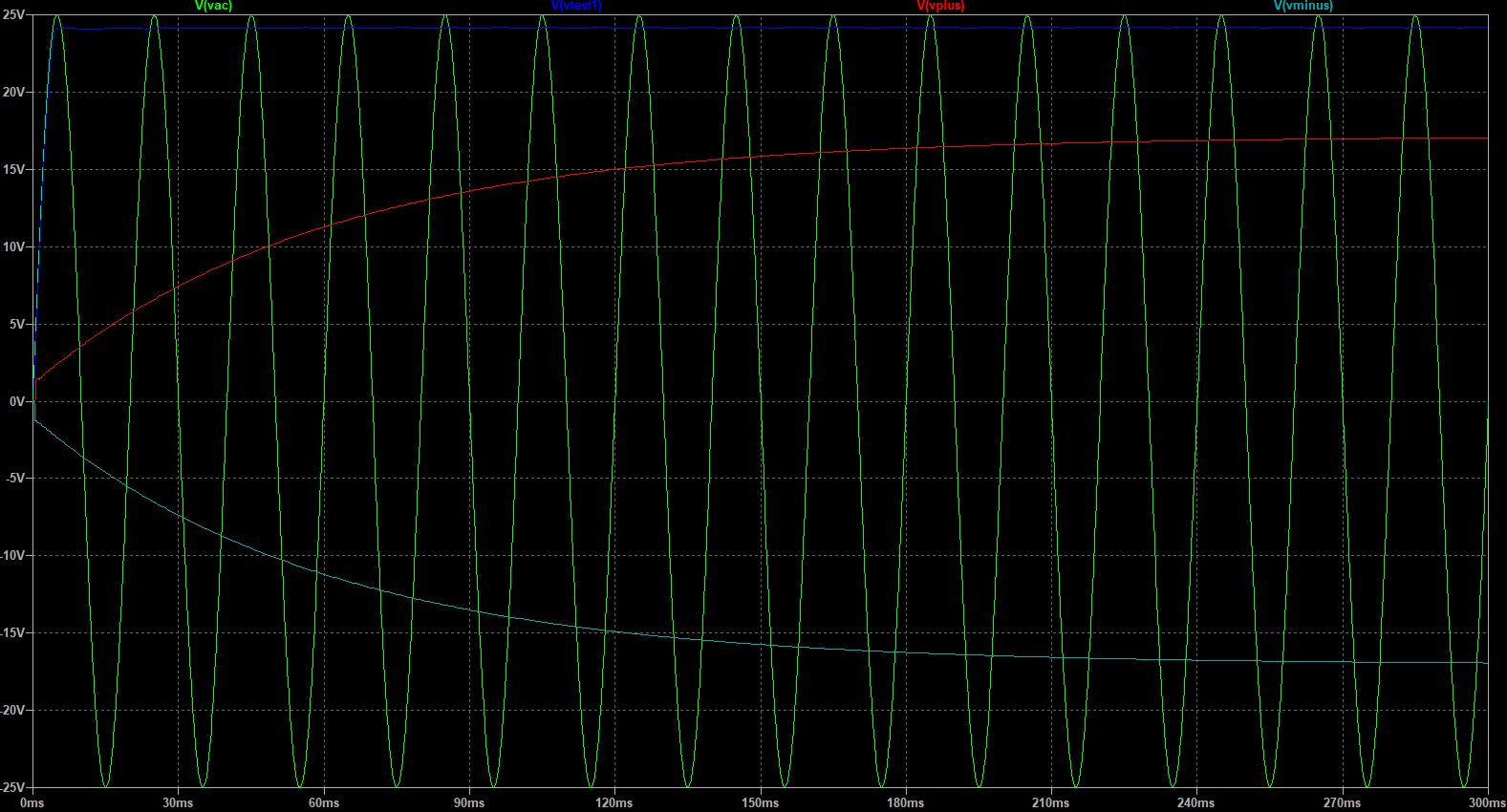Select the cyan V(vminus) trace label
The width and height of the screenshot is (1507, 812).
pos(1302,6)
